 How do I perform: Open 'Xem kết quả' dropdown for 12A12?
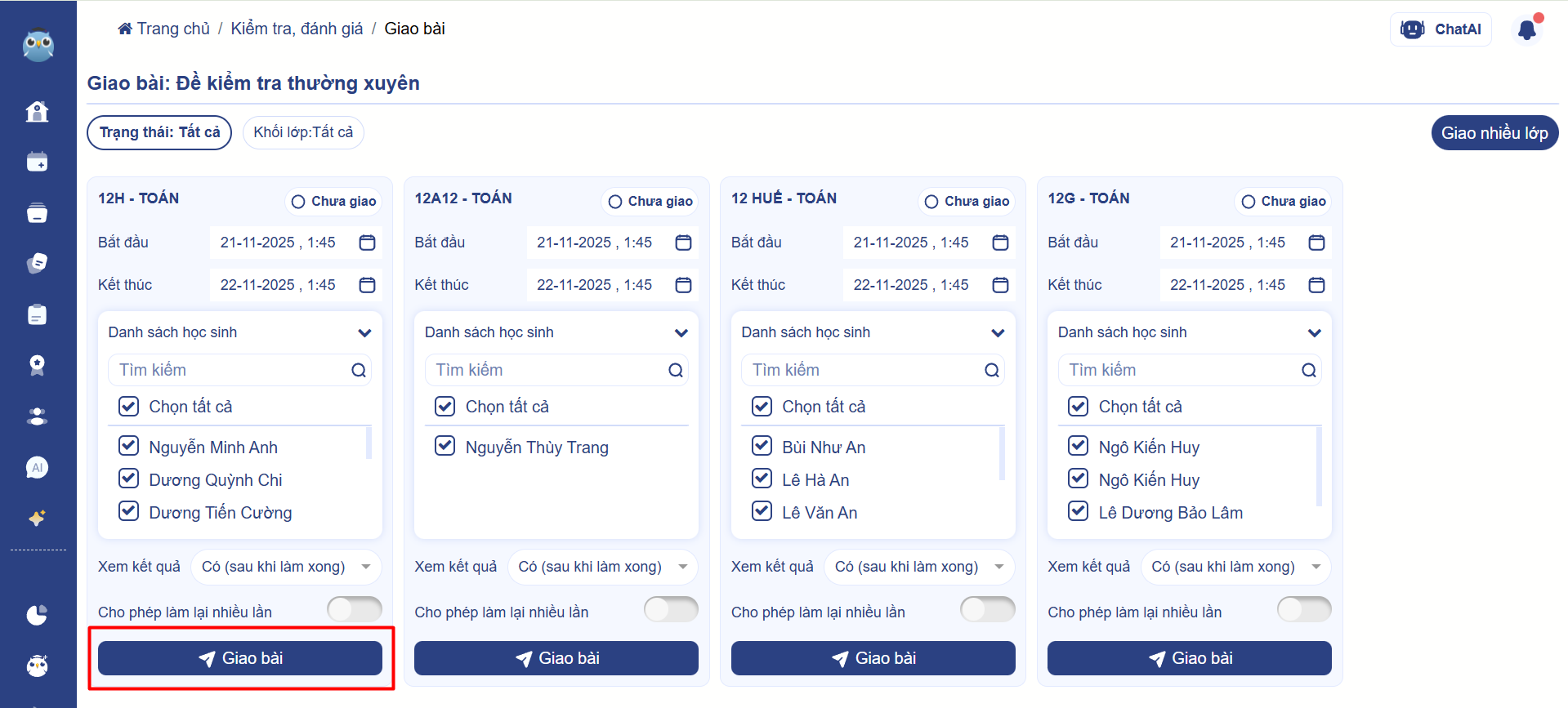(601, 567)
